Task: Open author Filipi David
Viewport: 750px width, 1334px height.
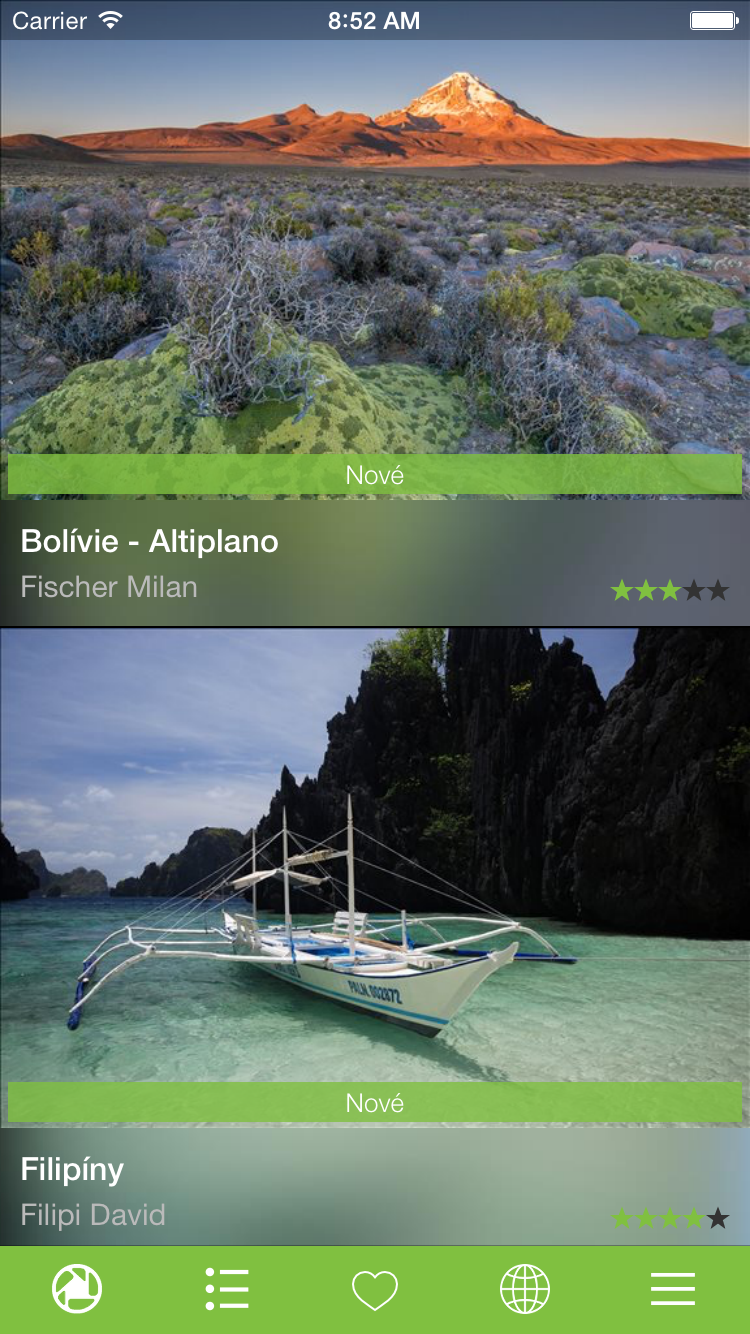Action: pyautogui.click(x=93, y=1215)
